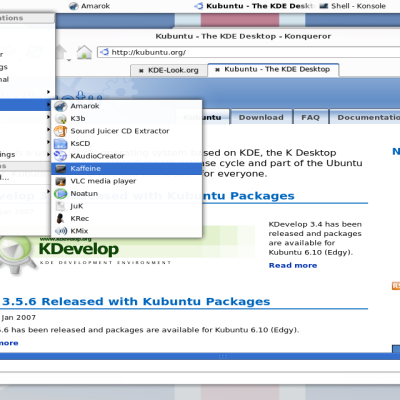Select the Kubuntu - The KDE Desktop tab
400x400 pixels.
pyautogui.click(x=273, y=69)
